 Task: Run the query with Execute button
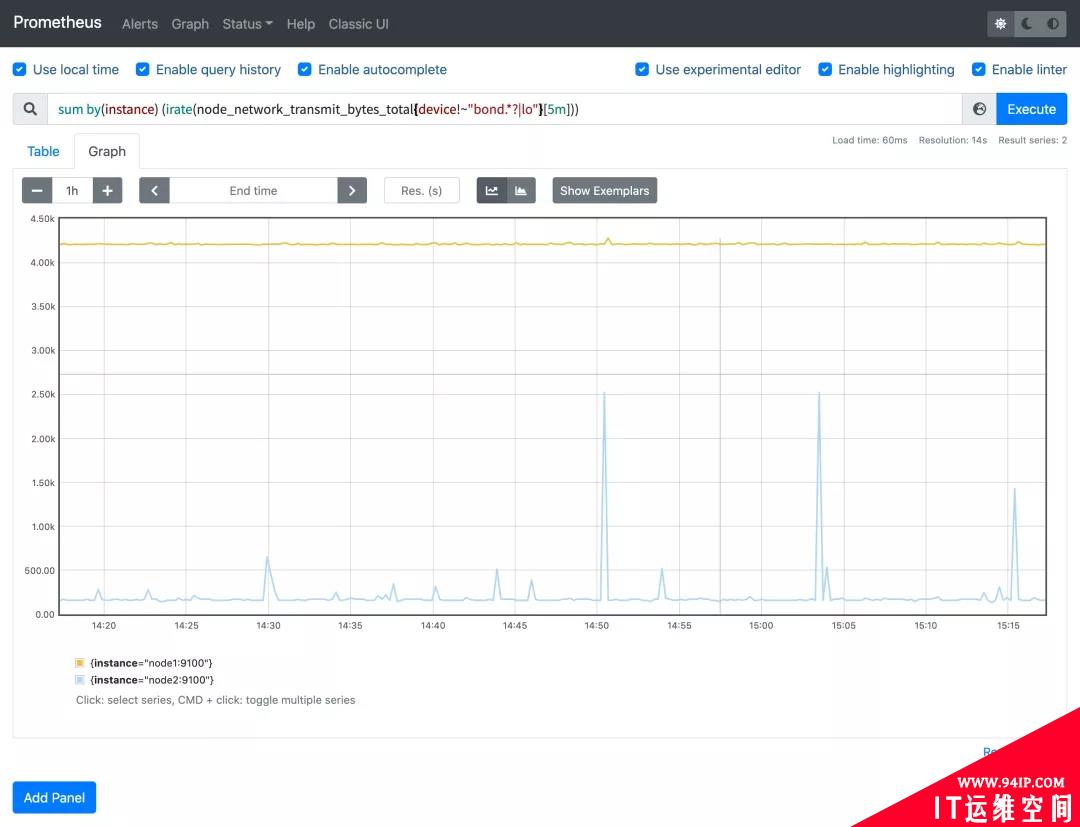point(1032,109)
